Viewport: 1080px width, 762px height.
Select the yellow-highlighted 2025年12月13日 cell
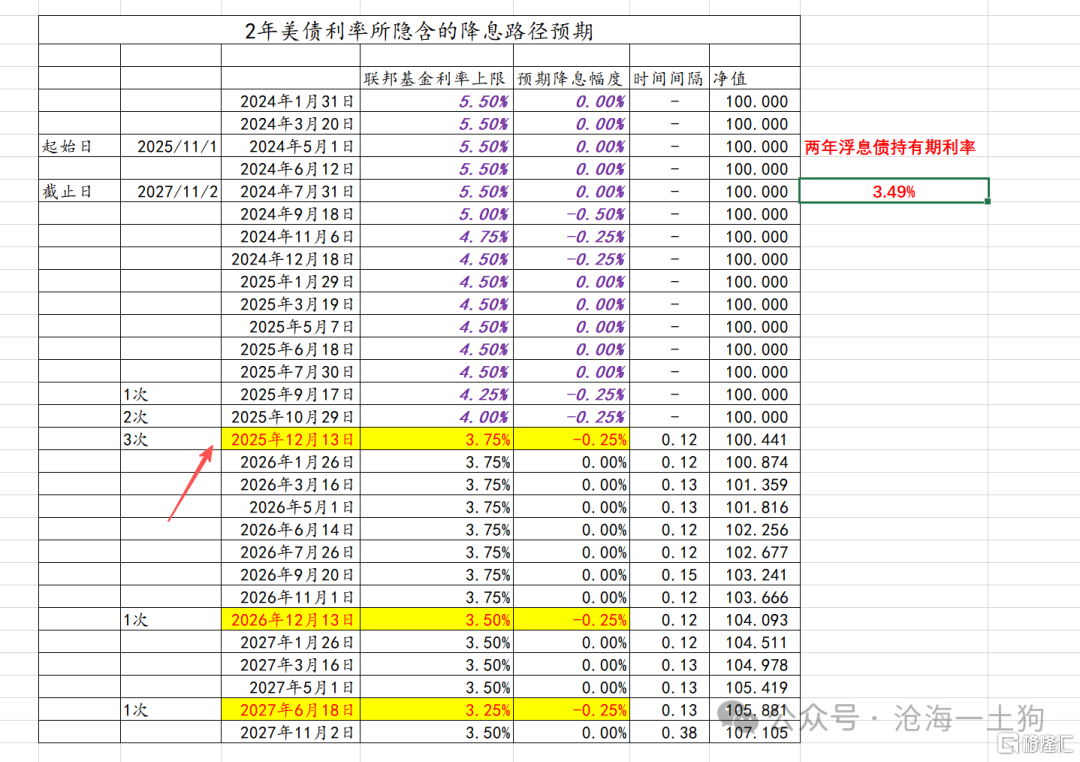point(291,439)
